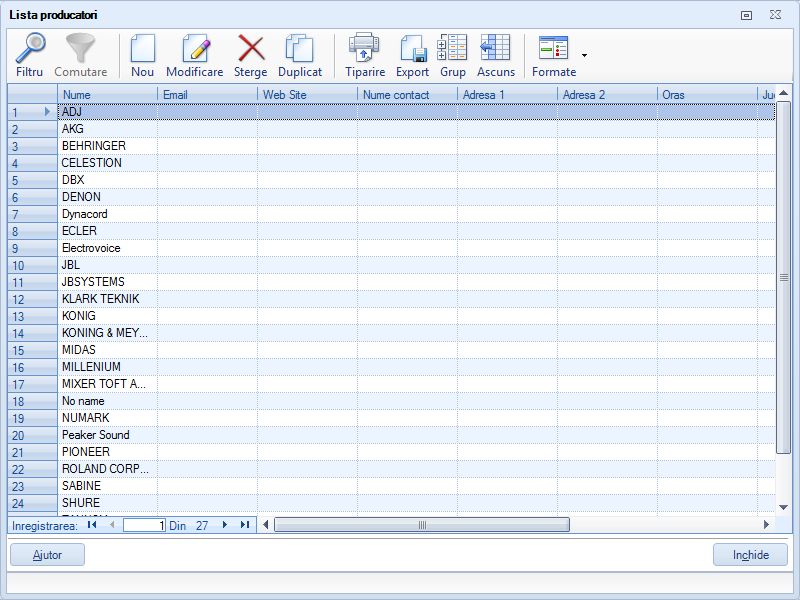Close the window using Inchide
This screenshot has height=600, width=800.
tap(750, 555)
